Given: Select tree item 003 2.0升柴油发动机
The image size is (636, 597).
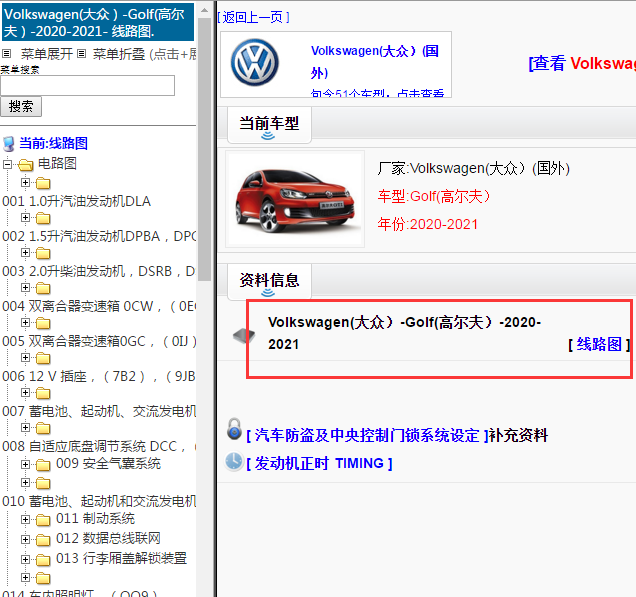Looking at the screenshot, I should [99, 271].
